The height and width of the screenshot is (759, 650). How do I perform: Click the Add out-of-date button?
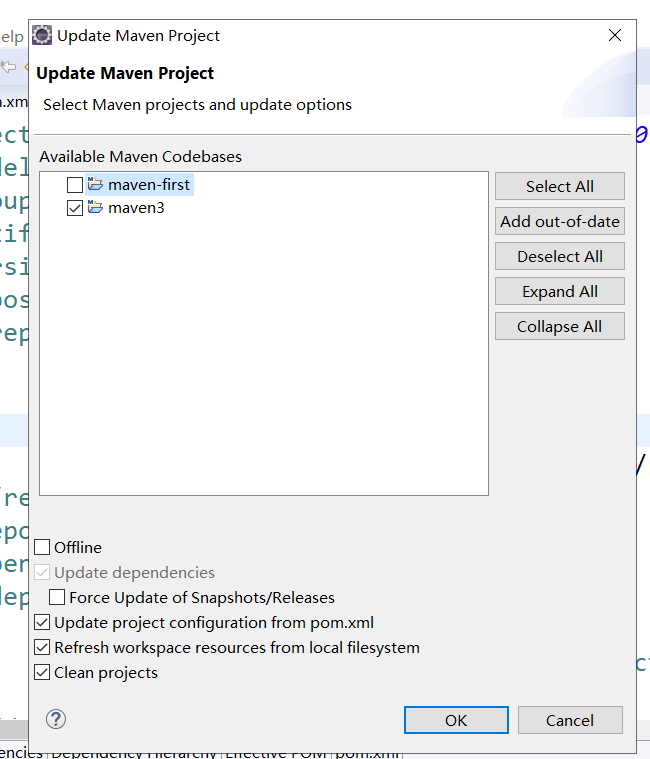560,221
